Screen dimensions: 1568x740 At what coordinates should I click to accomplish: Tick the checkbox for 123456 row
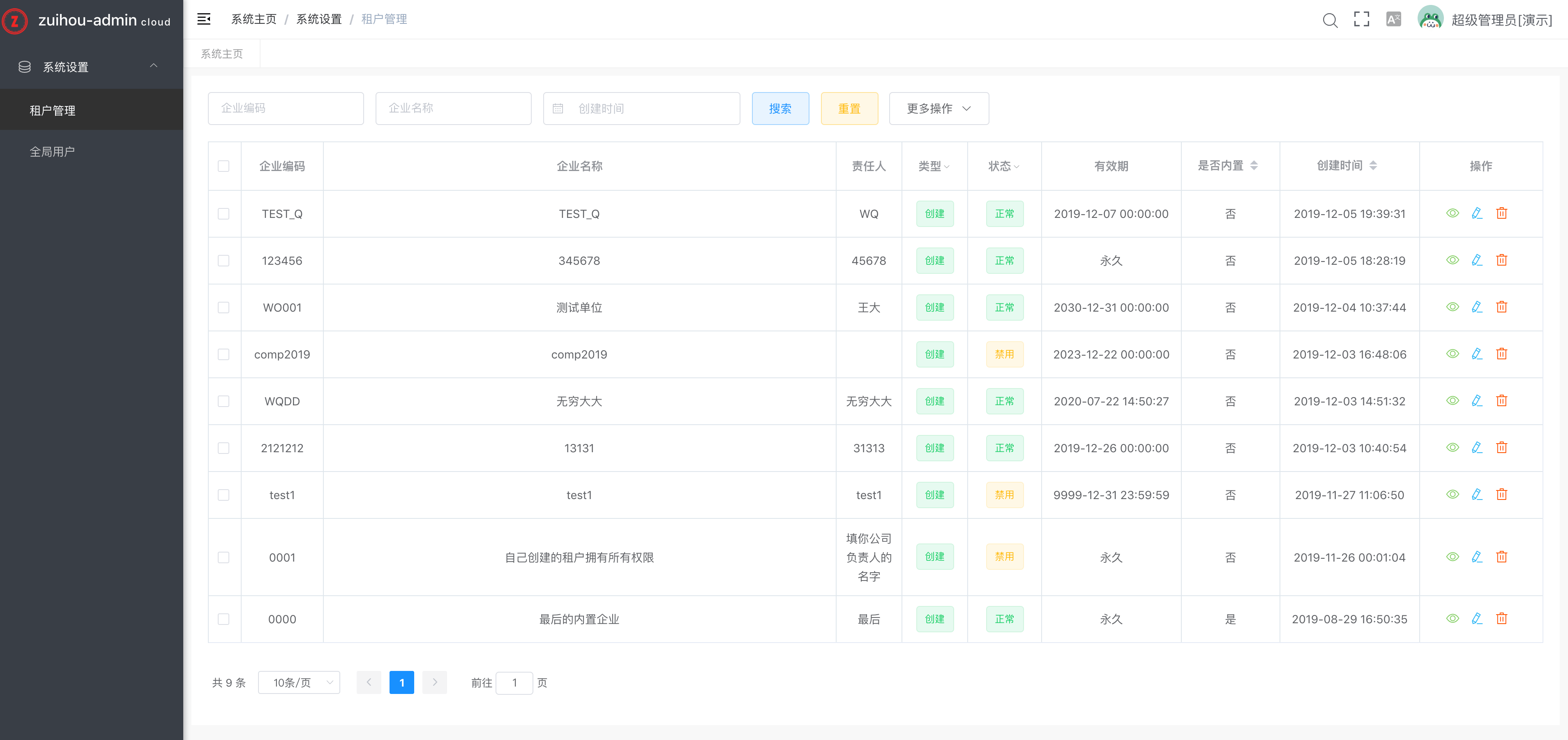pyautogui.click(x=224, y=261)
